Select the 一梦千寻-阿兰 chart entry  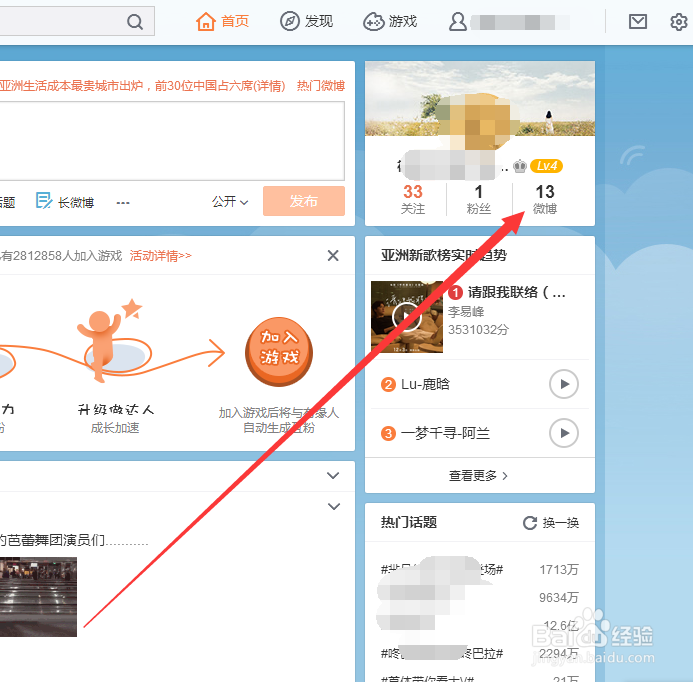click(x=445, y=433)
